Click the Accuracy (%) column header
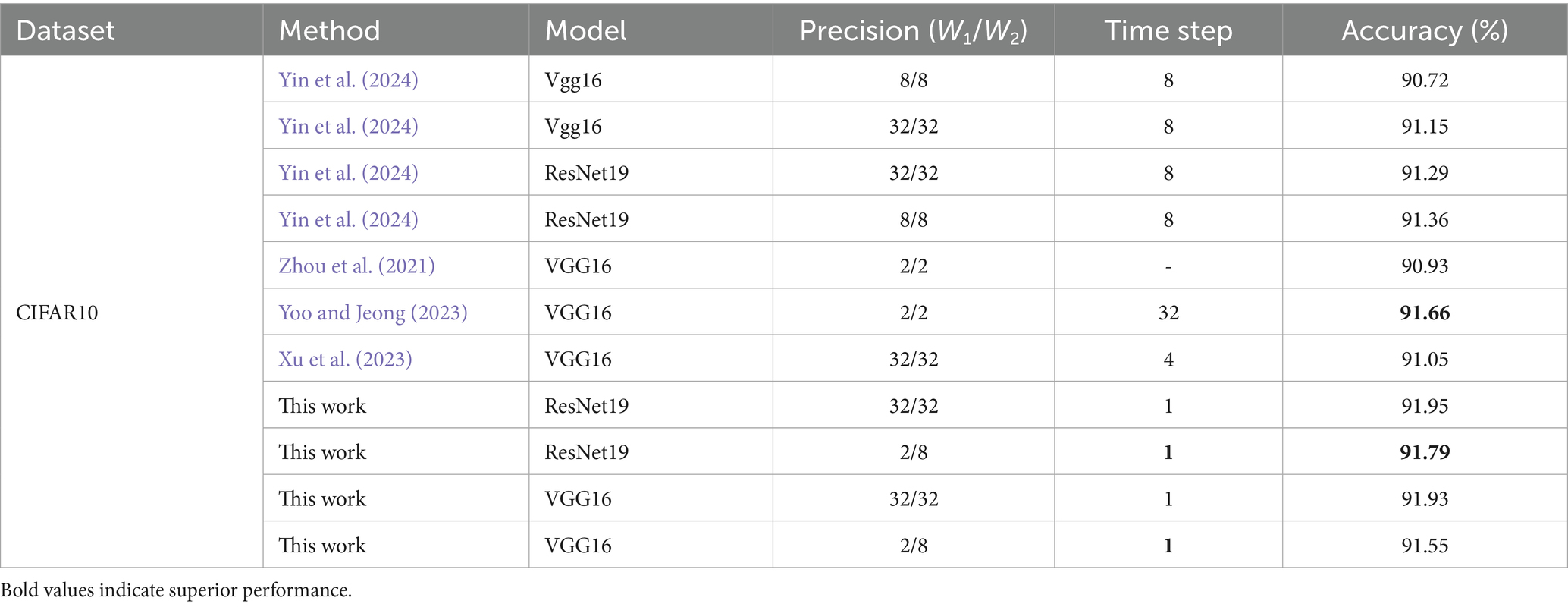1568x607 pixels. [1424, 30]
